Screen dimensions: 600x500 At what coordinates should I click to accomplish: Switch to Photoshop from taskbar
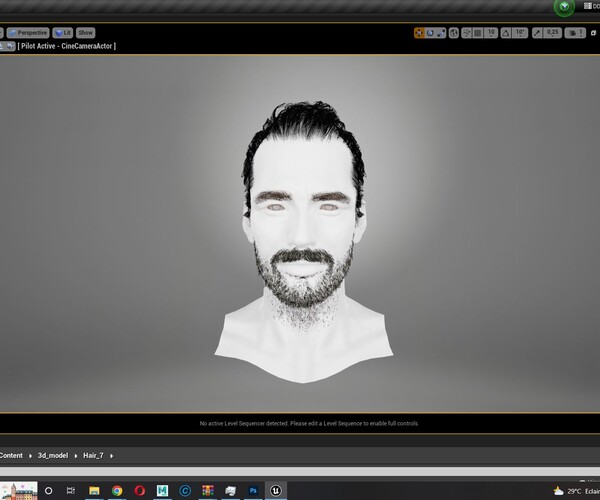click(x=253, y=490)
